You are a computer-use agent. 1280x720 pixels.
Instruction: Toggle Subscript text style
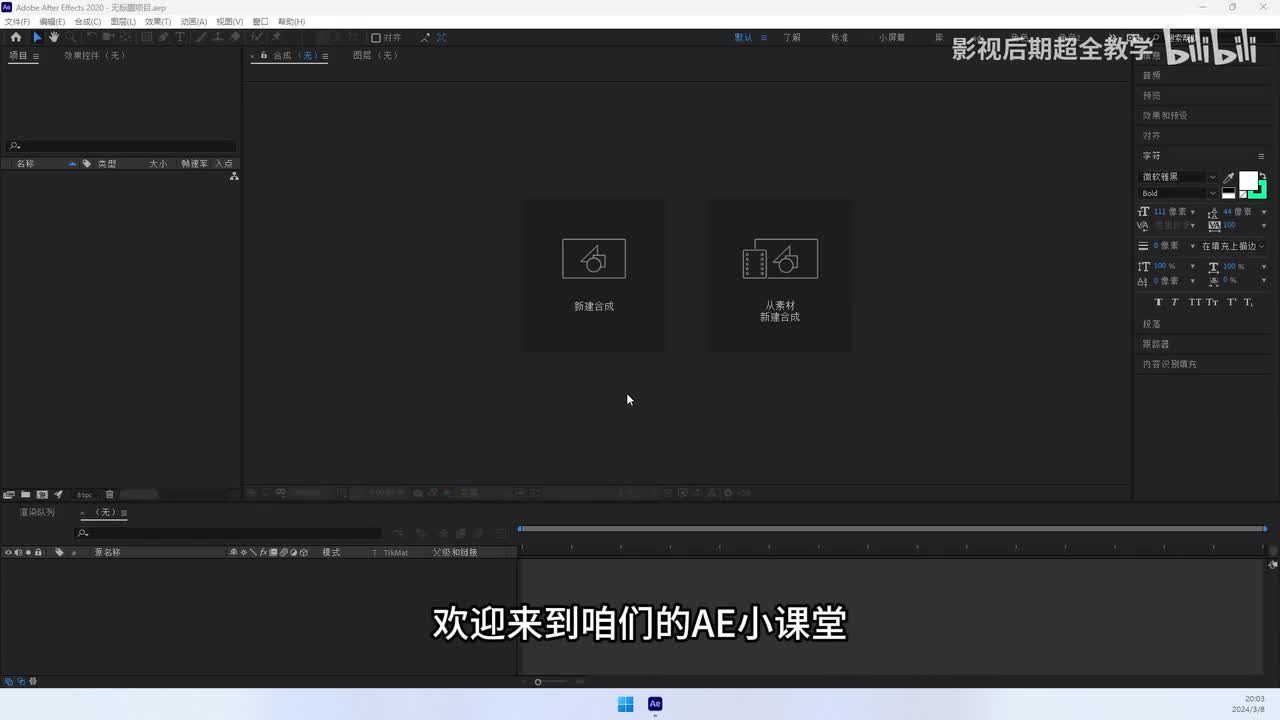[x=1249, y=302]
